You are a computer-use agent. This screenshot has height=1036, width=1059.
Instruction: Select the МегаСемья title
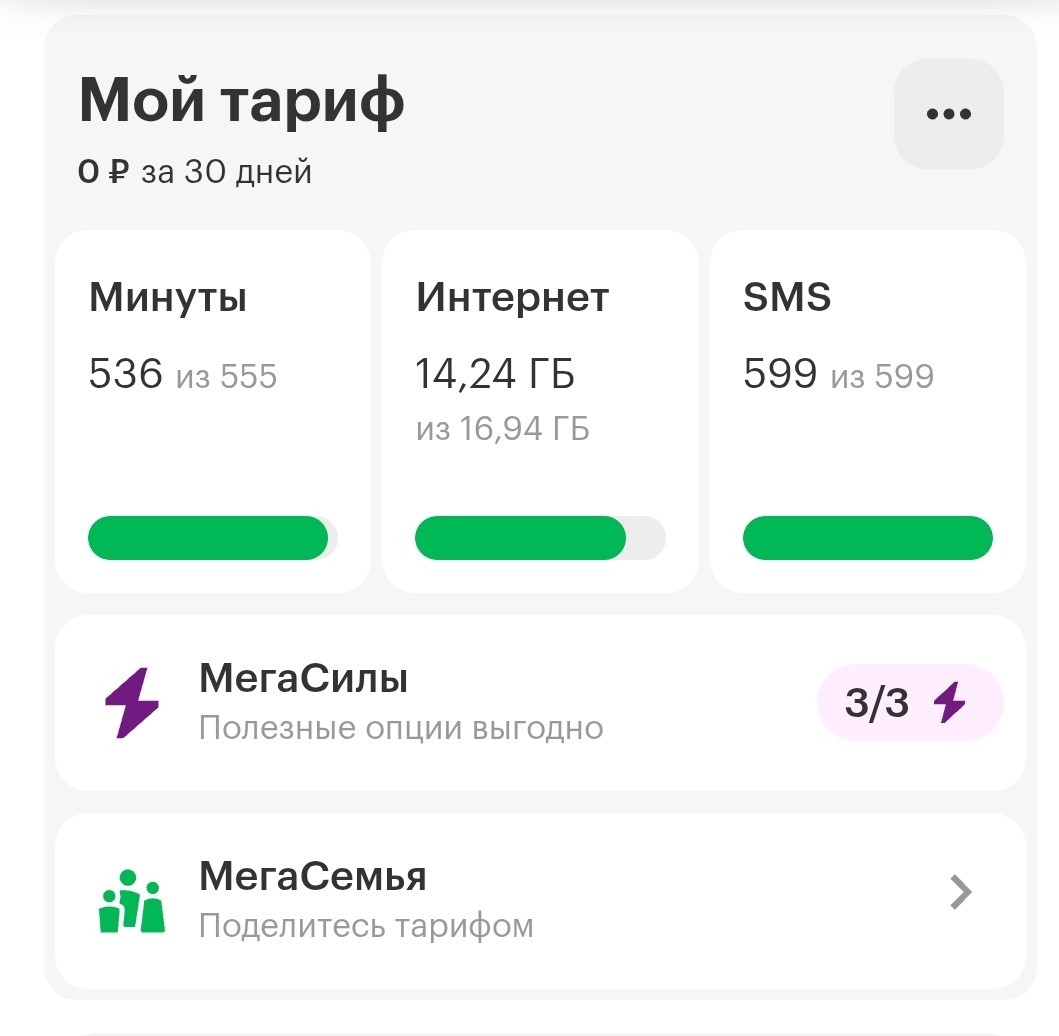(x=312, y=877)
